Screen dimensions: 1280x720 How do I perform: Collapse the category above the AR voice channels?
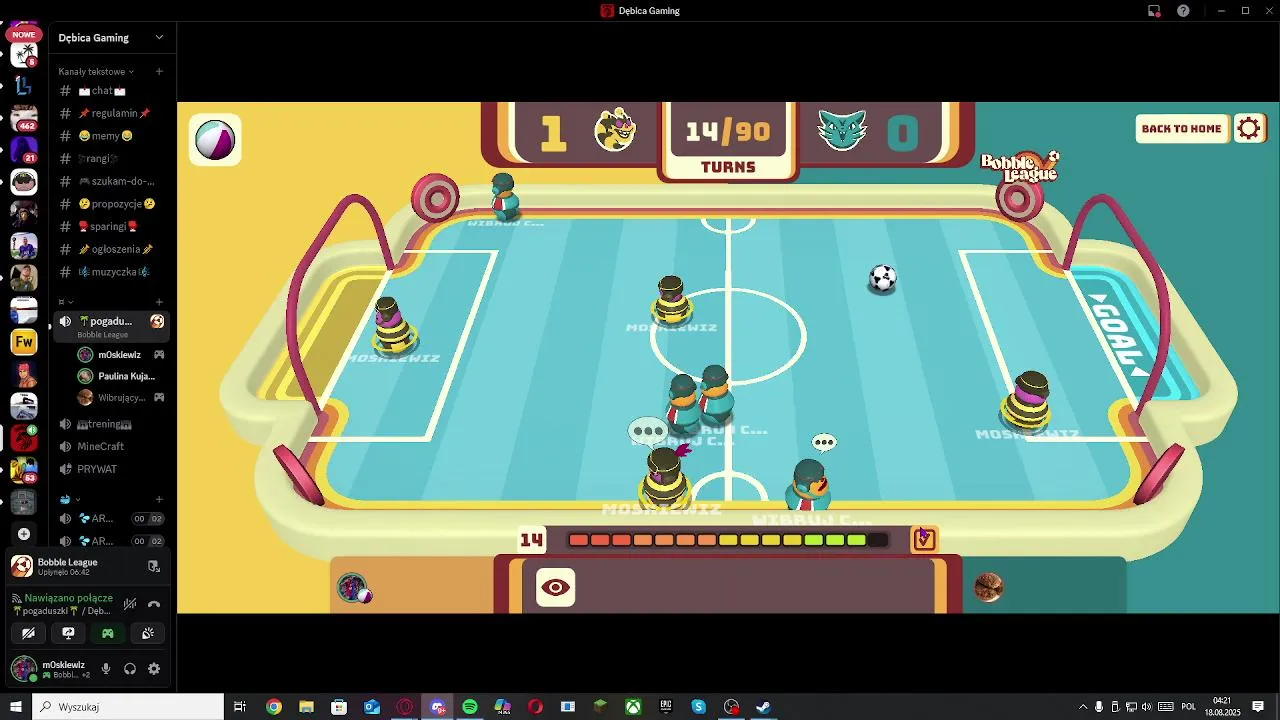click(x=68, y=499)
